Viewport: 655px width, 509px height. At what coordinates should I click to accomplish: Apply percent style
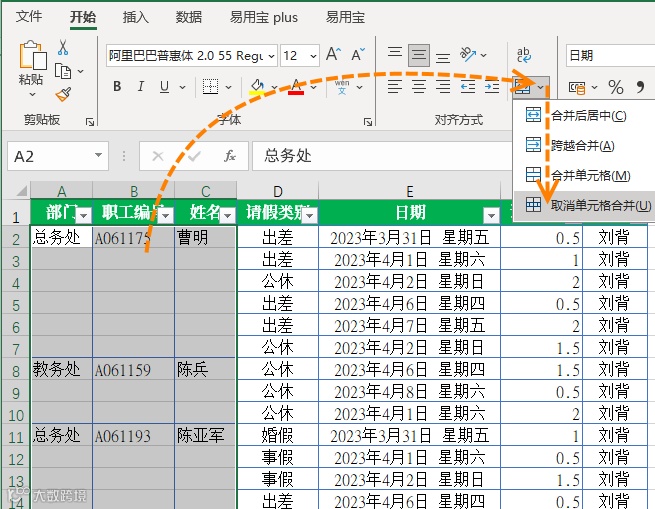coord(616,87)
